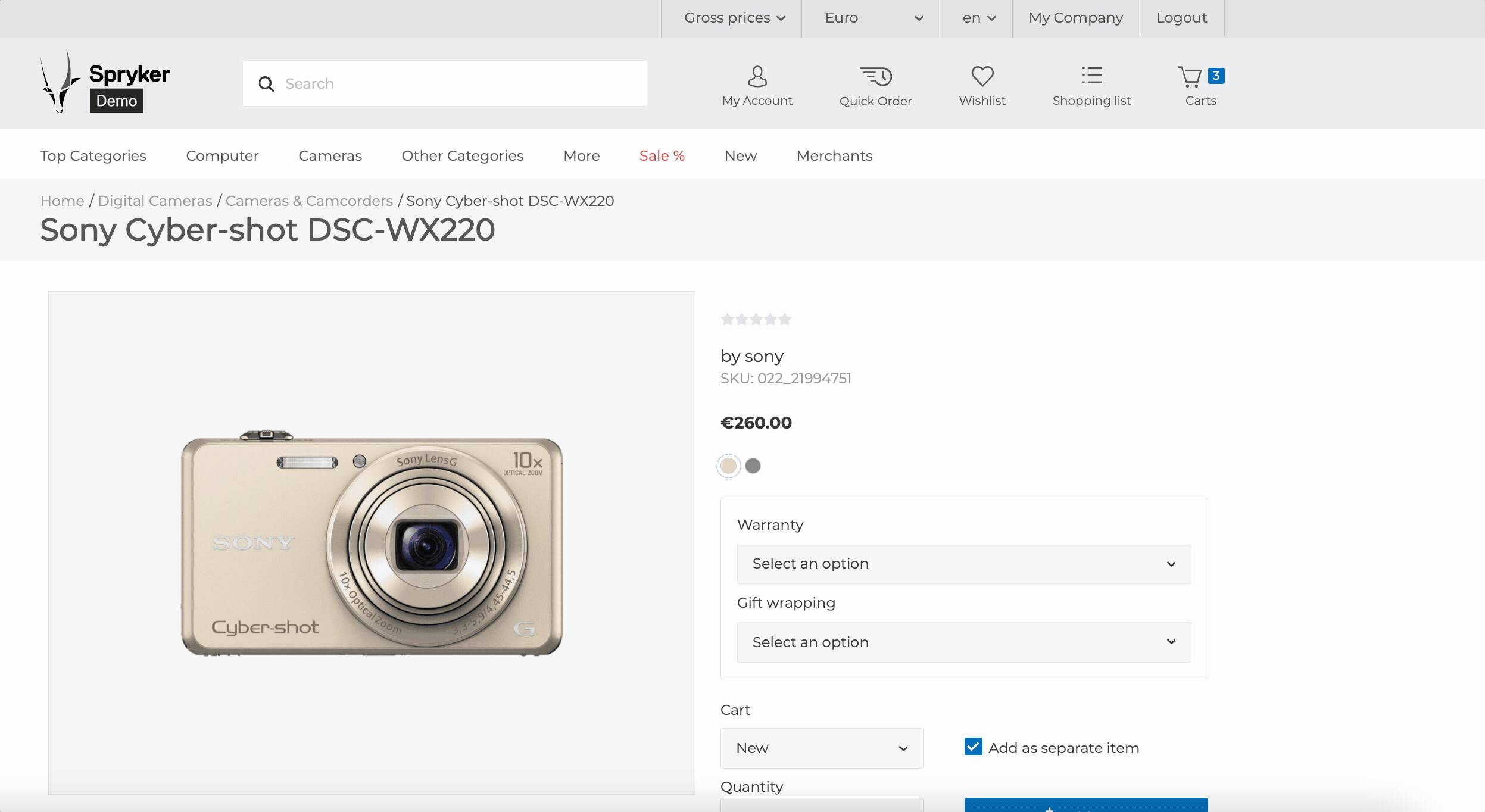
Task: Open the Cameras menu item
Action: 330,155
